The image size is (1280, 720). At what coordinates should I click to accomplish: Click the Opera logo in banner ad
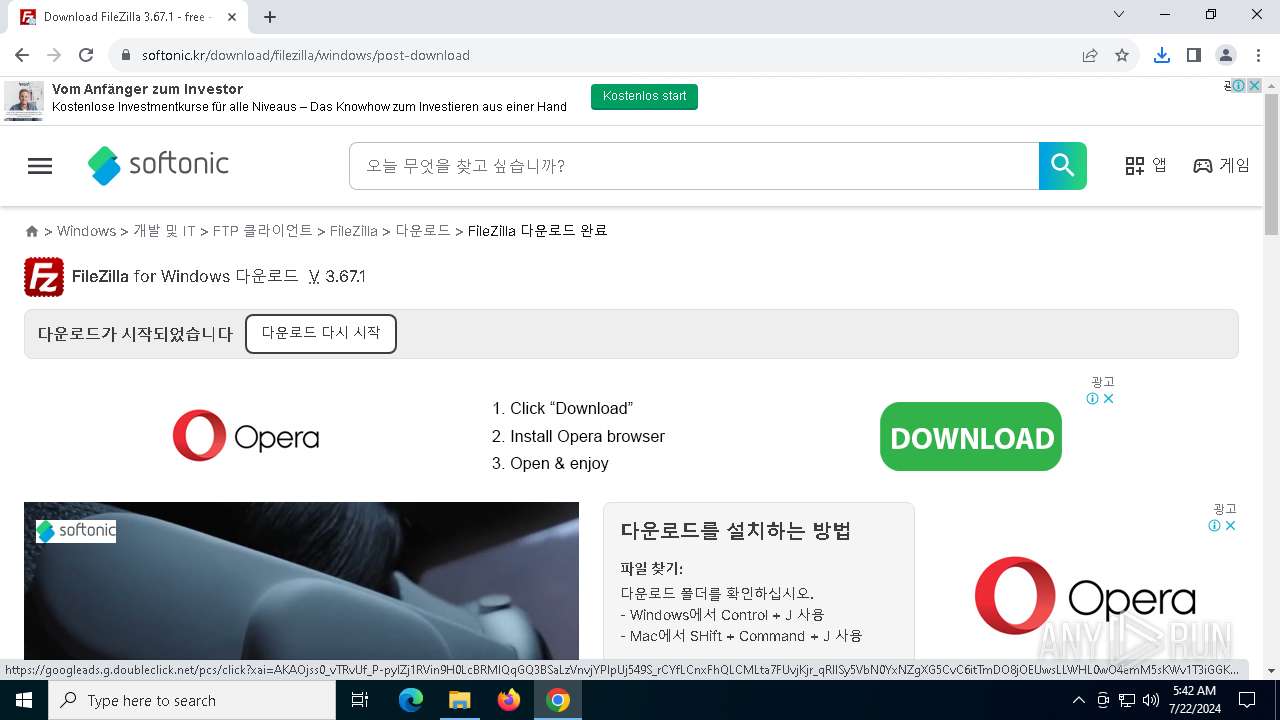point(246,436)
